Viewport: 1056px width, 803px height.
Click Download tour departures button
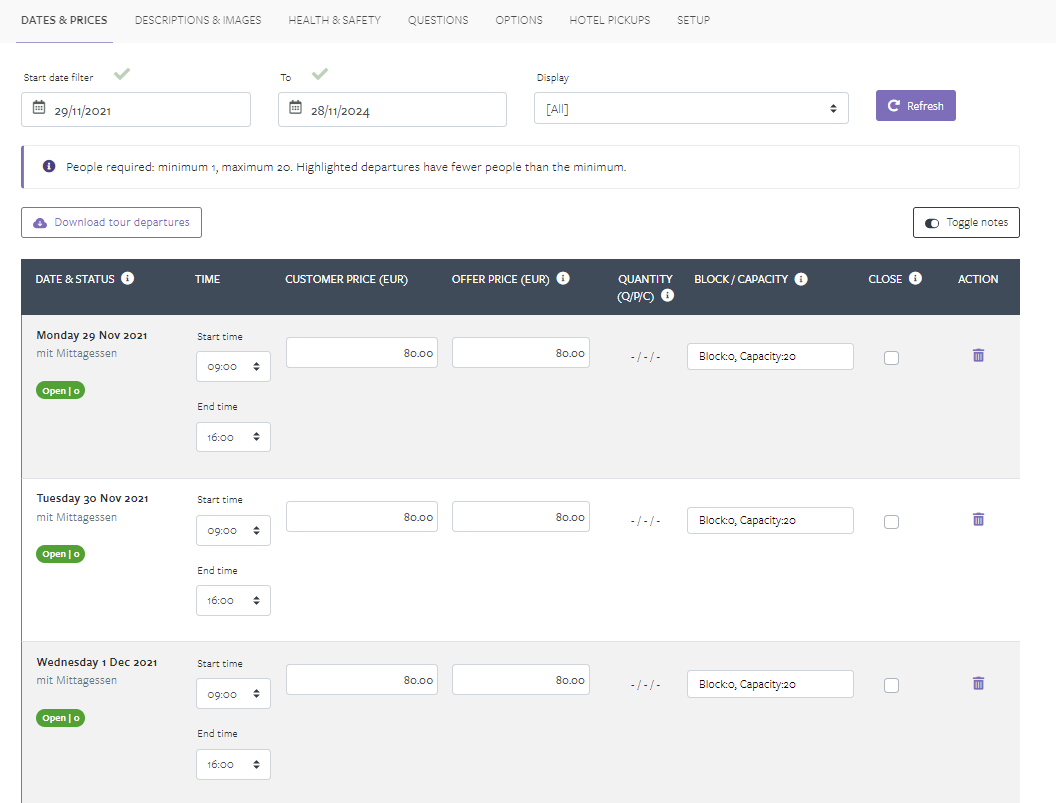[111, 222]
